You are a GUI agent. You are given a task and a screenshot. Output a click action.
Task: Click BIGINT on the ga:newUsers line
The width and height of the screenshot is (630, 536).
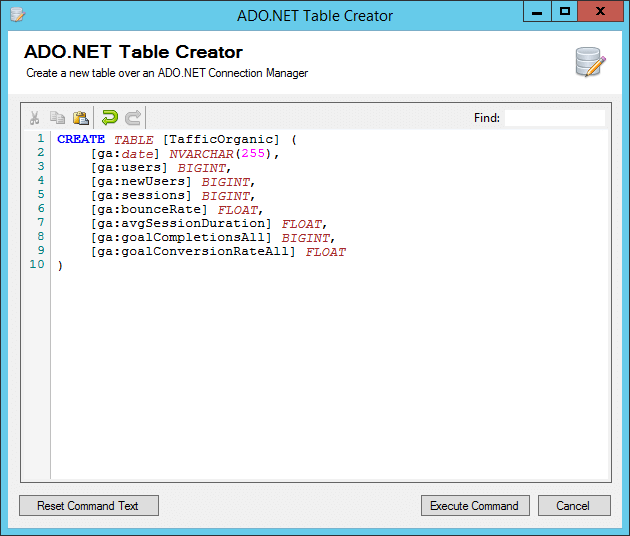coord(226,182)
